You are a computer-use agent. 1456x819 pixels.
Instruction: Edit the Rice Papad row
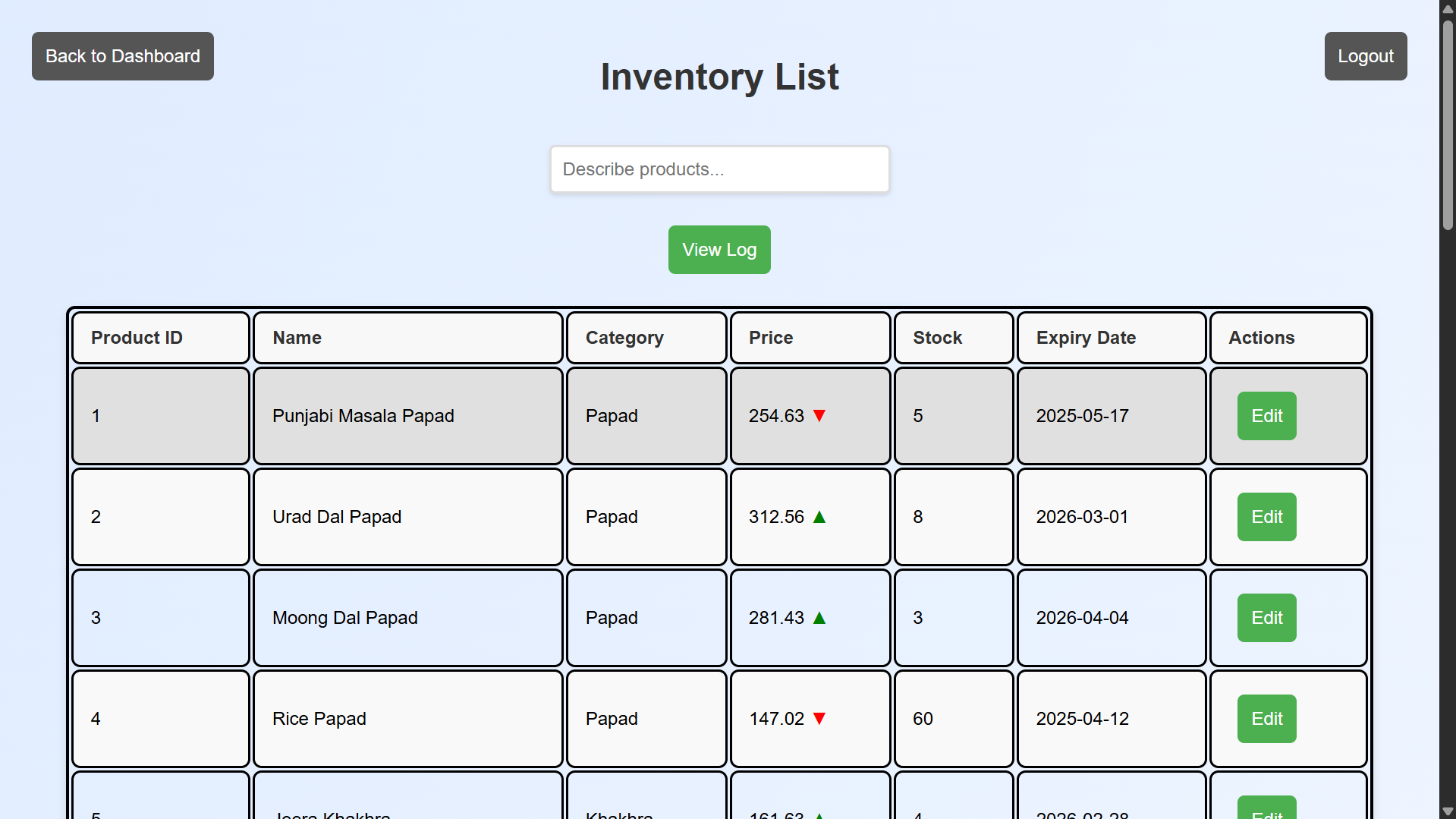click(x=1266, y=719)
